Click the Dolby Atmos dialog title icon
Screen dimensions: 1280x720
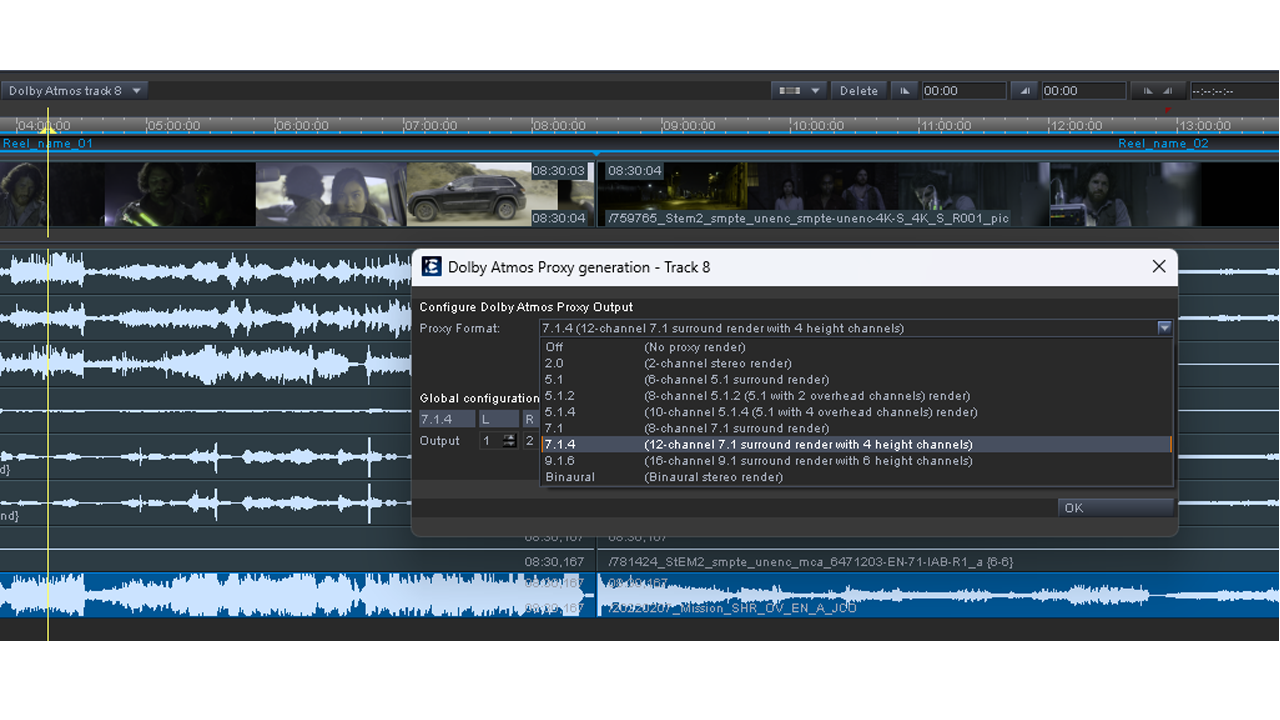tap(431, 267)
